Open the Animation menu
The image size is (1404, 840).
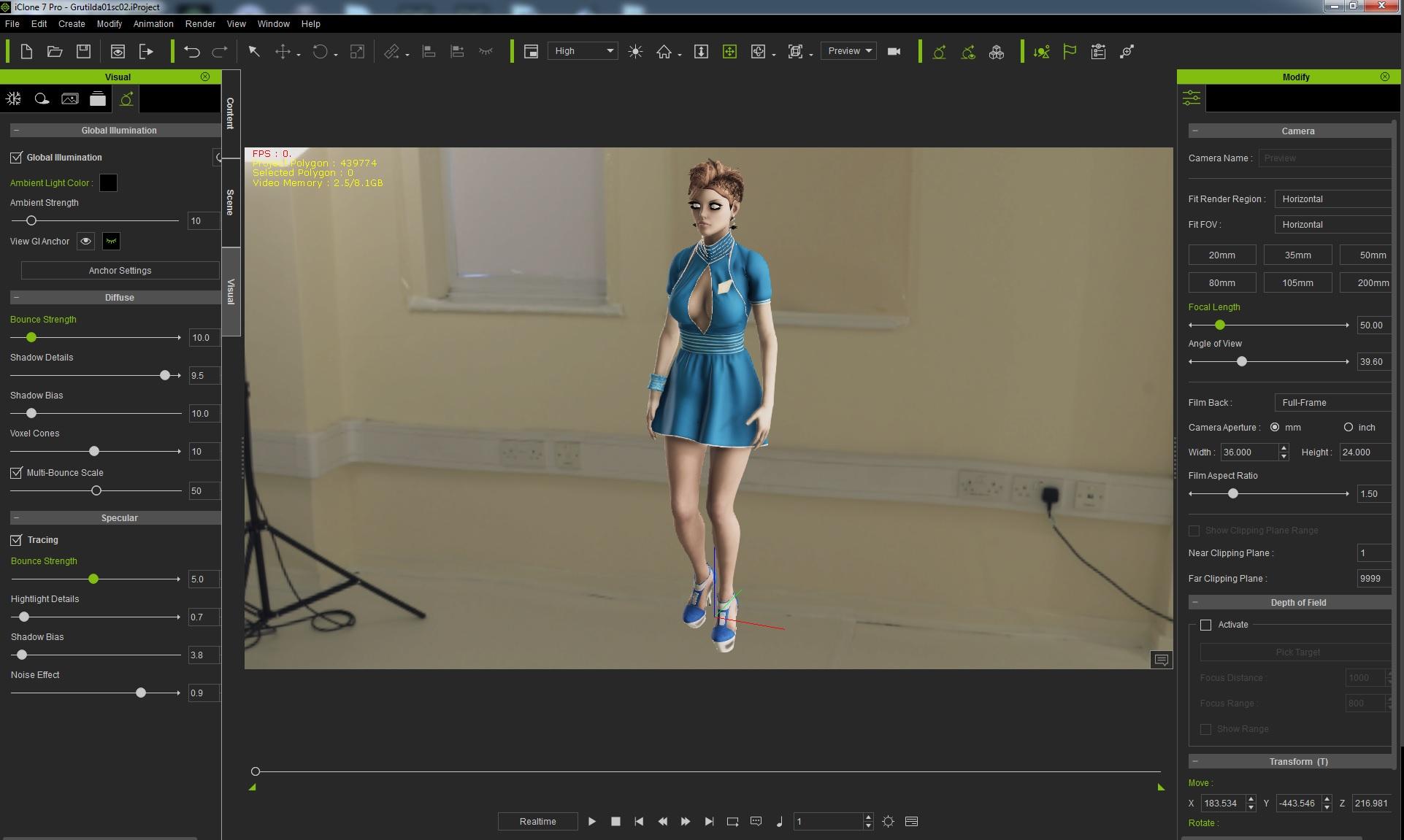[153, 23]
